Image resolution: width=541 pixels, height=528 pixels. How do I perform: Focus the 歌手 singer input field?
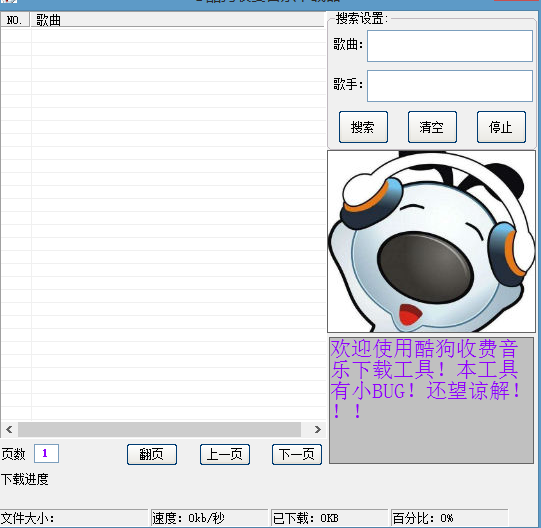pos(450,86)
